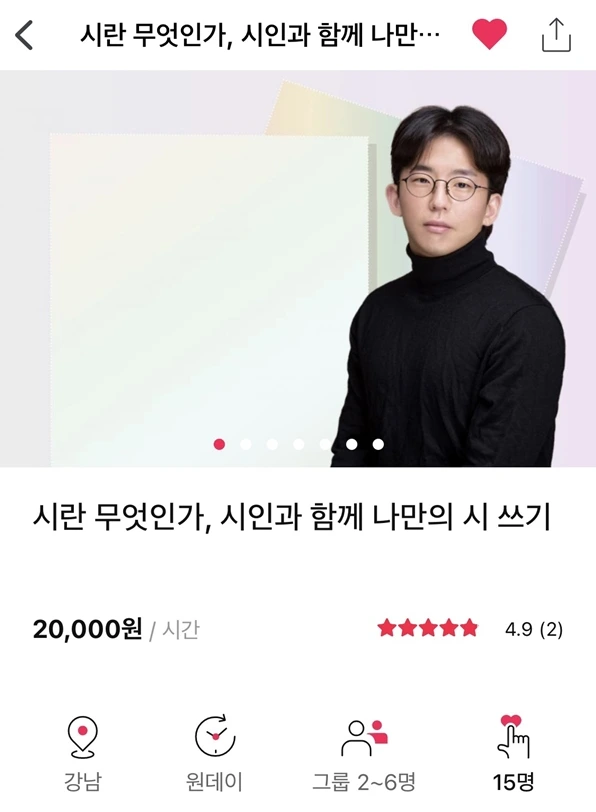The image size is (596, 812).
Task: Tap the class title 시란 무엇인가
Action: click(x=292, y=518)
